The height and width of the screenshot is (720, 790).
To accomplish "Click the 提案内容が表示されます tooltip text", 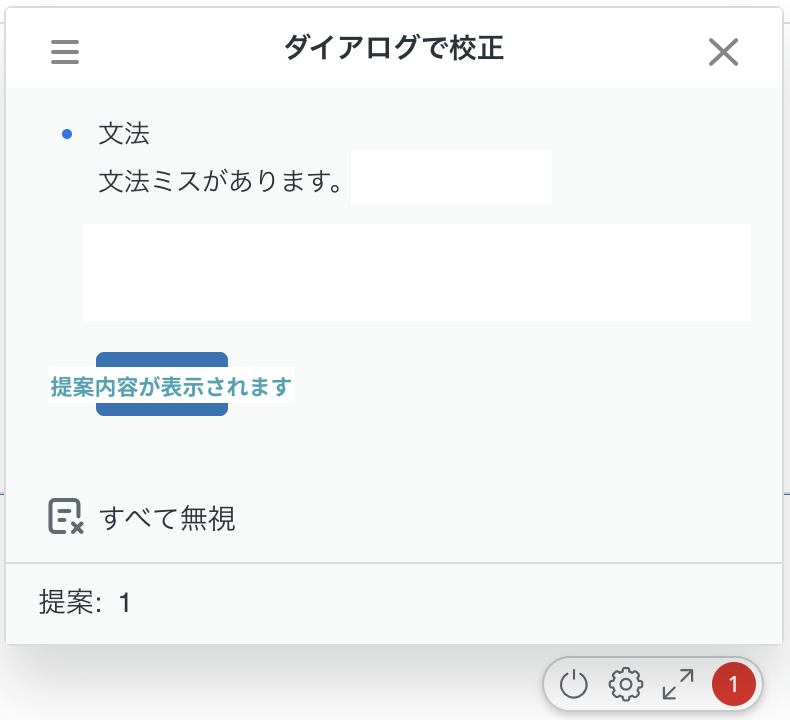I will [x=171, y=386].
